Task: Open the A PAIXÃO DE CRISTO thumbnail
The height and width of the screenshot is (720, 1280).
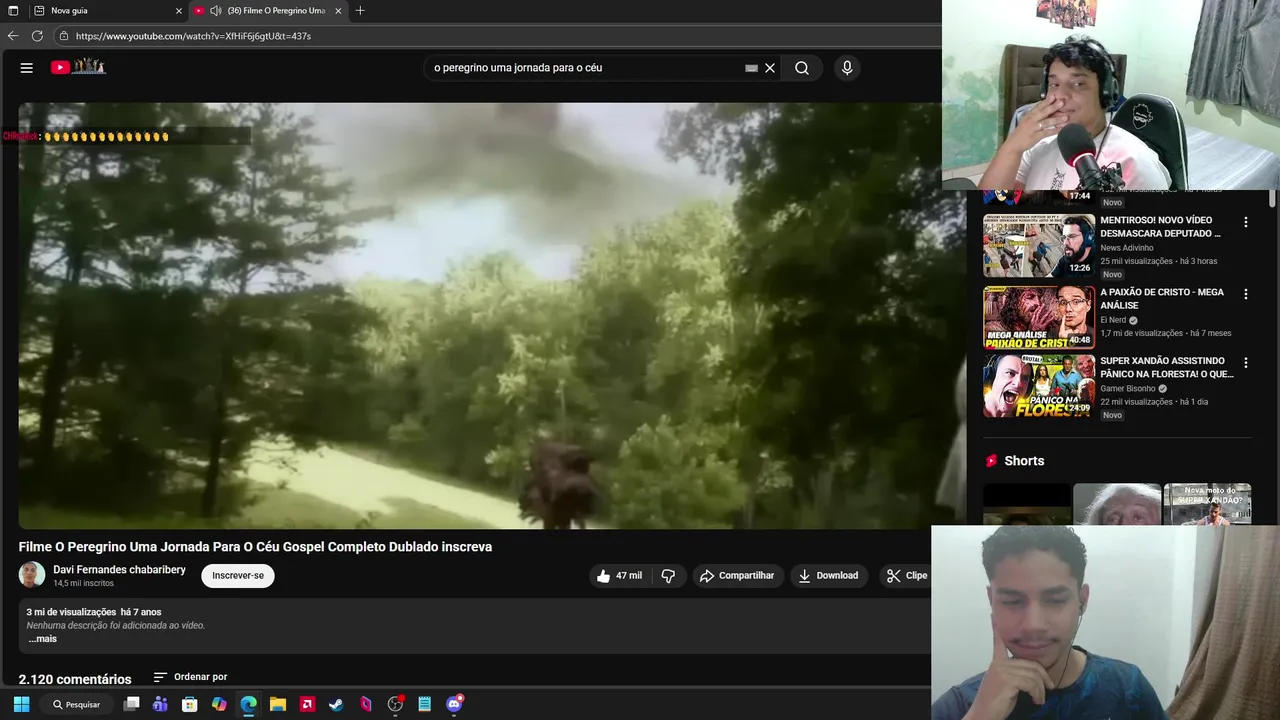Action: click(x=1038, y=318)
